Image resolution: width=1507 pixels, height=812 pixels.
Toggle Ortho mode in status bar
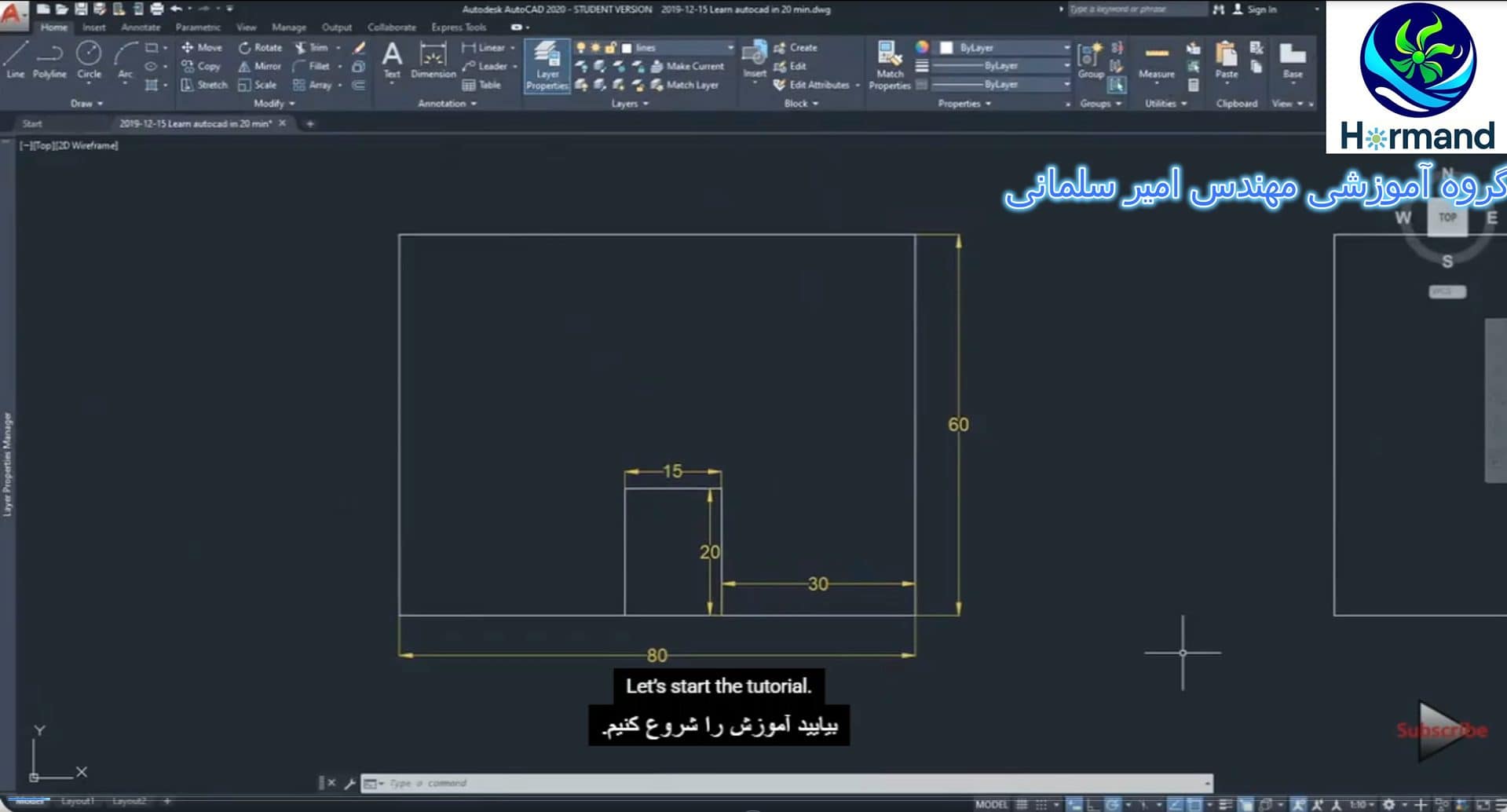click(x=1092, y=804)
